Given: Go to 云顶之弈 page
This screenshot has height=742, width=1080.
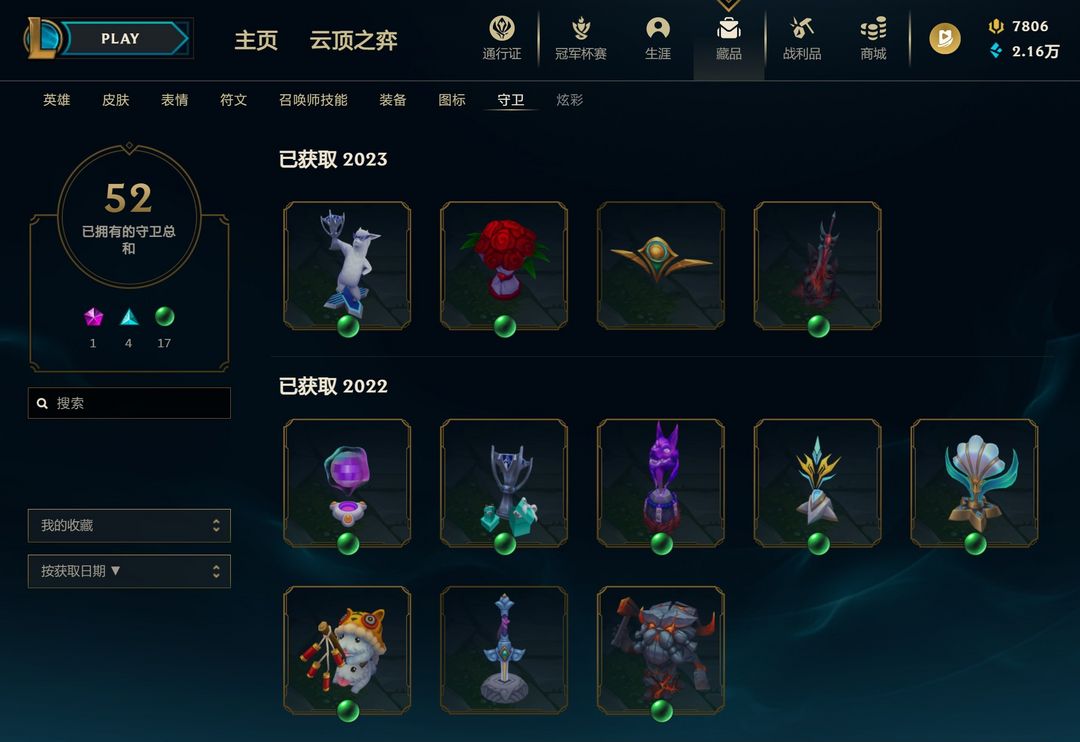Looking at the screenshot, I should tap(353, 41).
